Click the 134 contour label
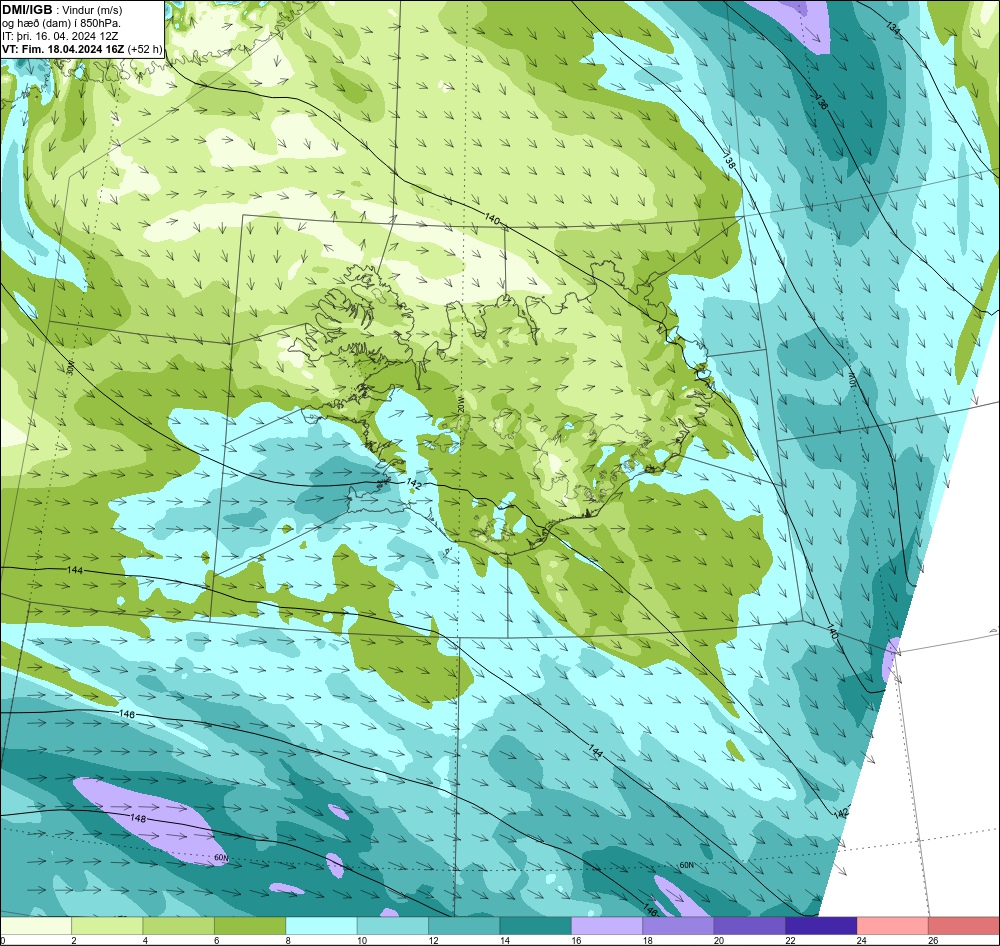This screenshot has width=1000, height=946. [893, 28]
